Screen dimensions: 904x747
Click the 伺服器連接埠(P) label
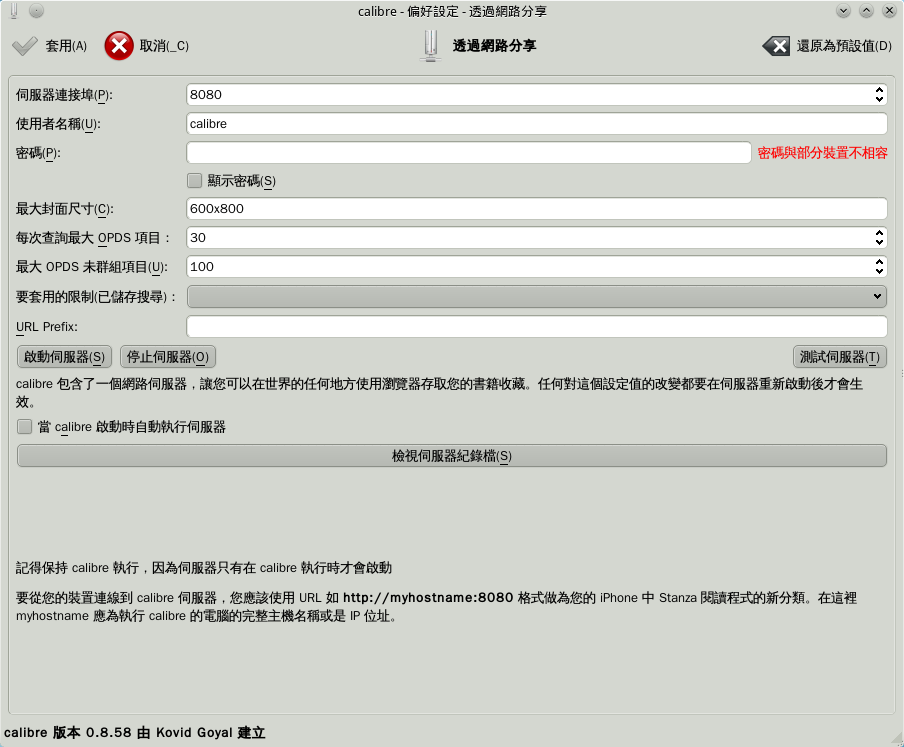64,95
